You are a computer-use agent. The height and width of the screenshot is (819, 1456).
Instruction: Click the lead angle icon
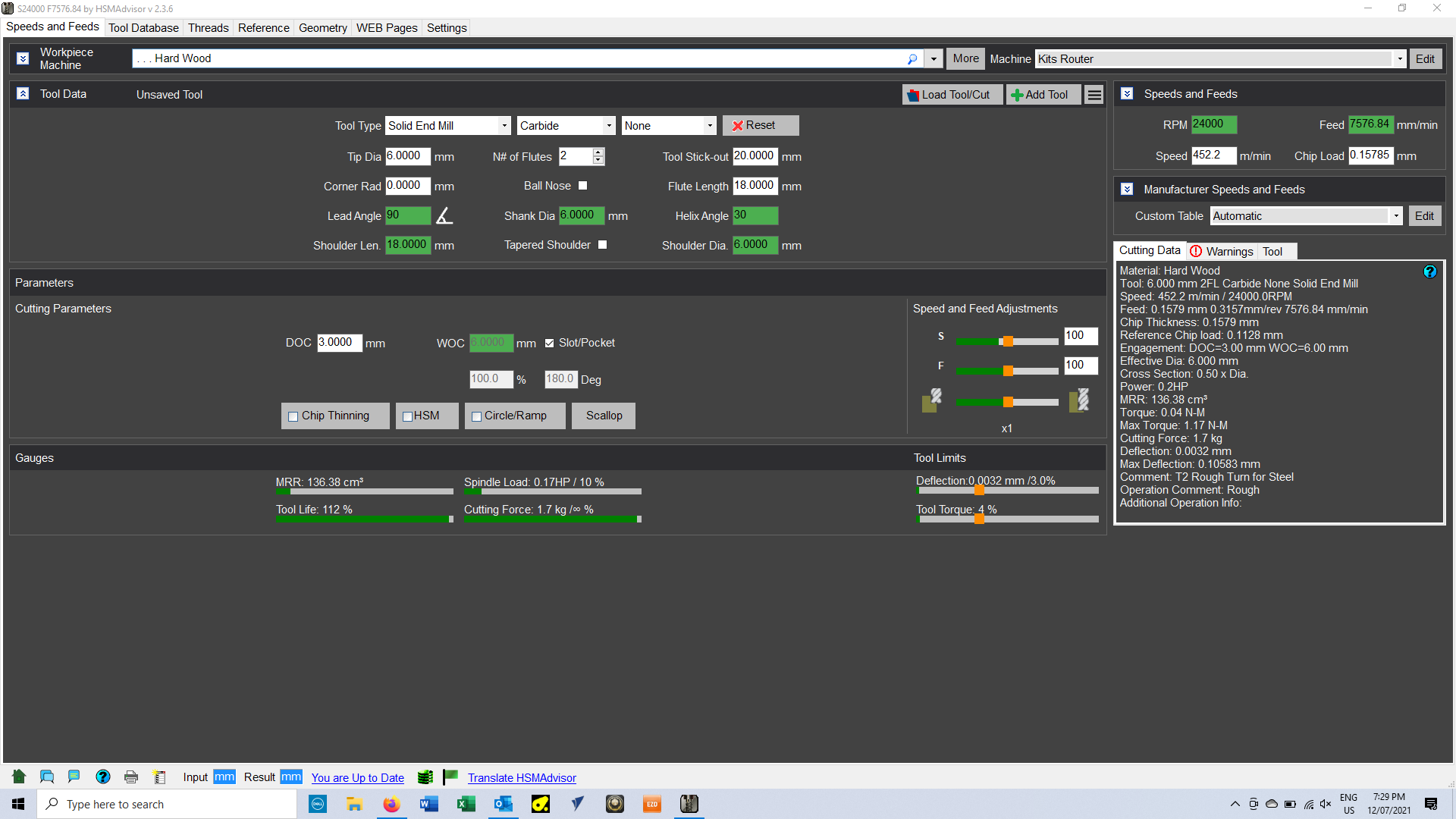click(x=444, y=216)
